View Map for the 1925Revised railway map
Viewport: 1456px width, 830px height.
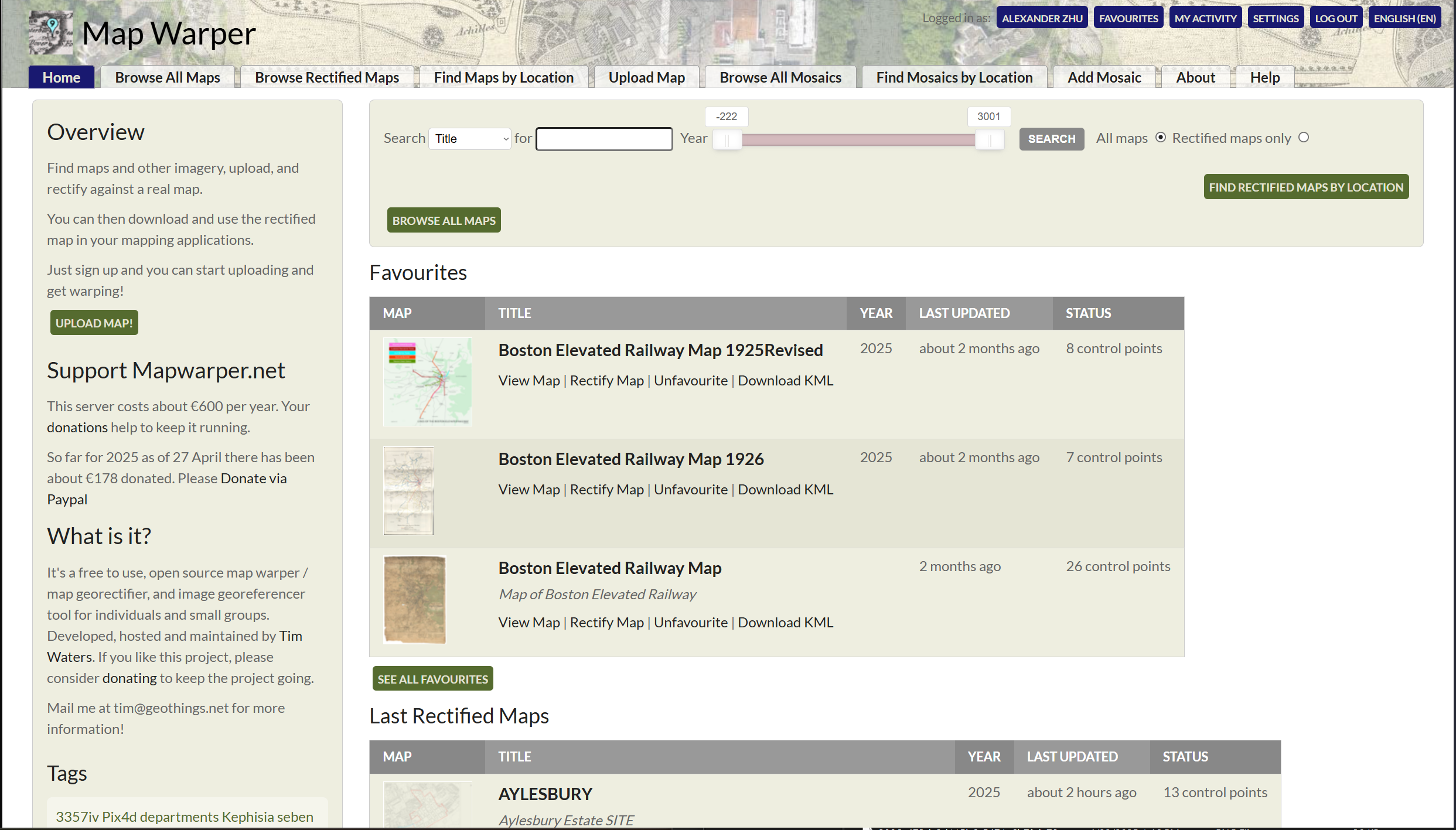[529, 381]
